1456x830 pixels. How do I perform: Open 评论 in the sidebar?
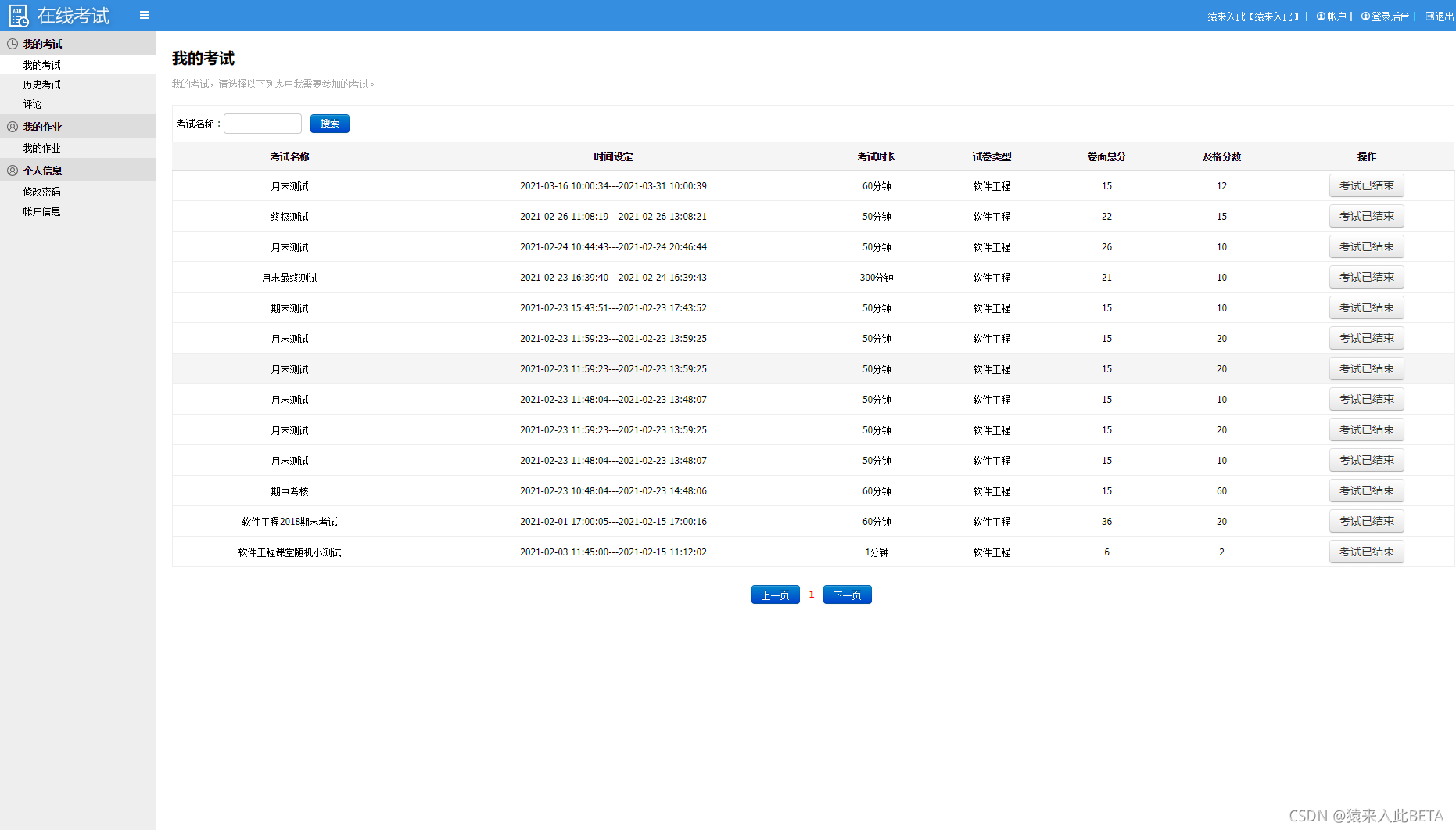point(33,104)
